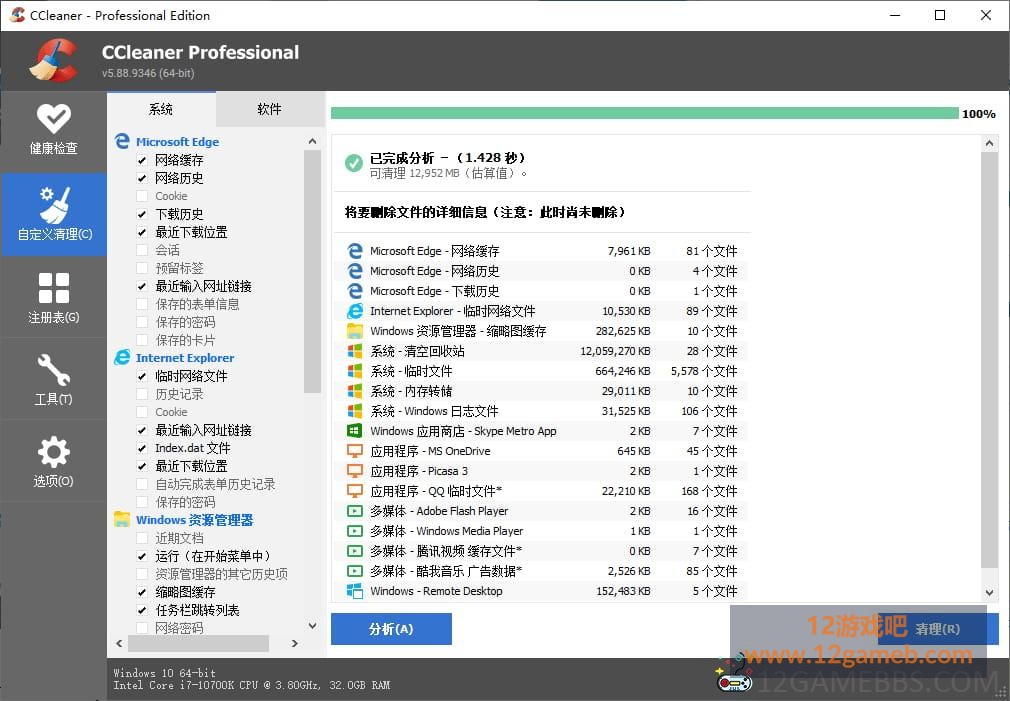
Task: Click the CCleaner logo in header
Action: (x=54, y=61)
